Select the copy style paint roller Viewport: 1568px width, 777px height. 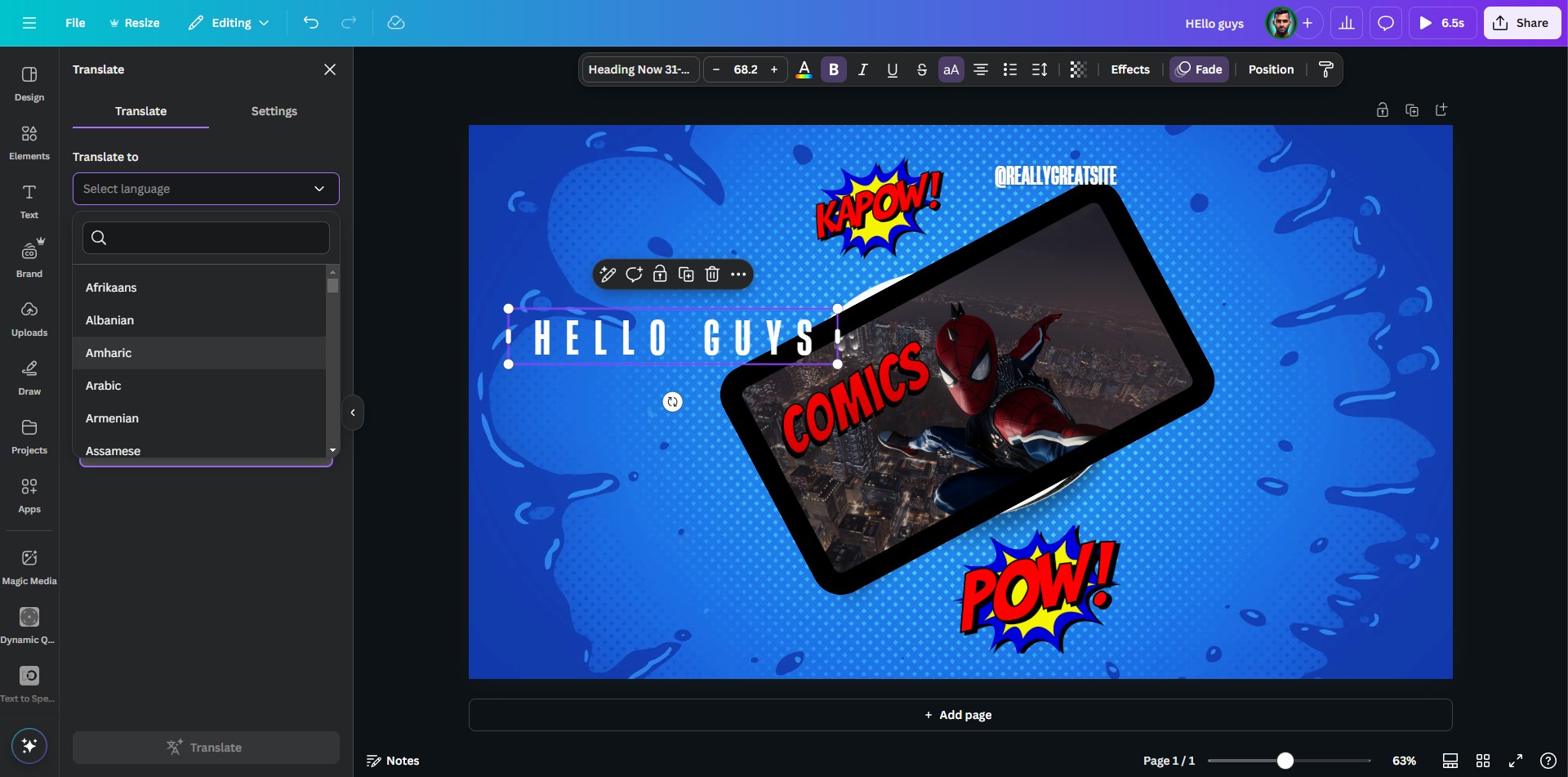click(x=1326, y=69)
